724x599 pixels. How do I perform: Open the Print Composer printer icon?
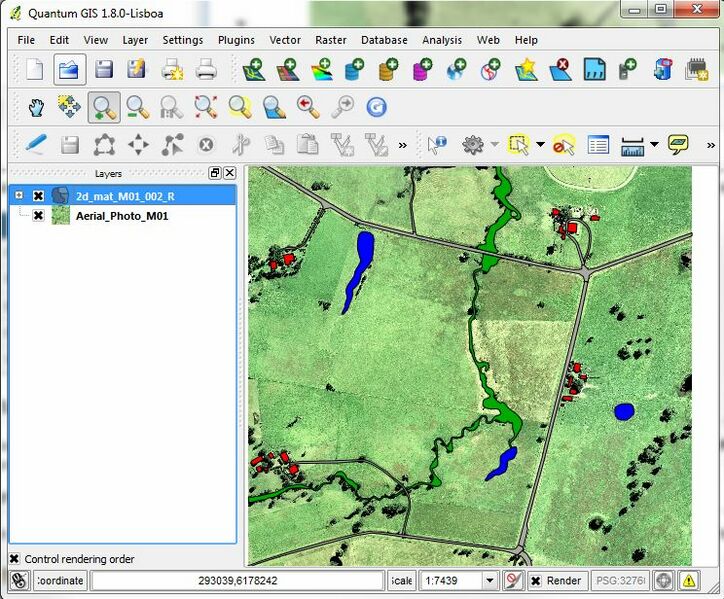click(x=206, y=69)
